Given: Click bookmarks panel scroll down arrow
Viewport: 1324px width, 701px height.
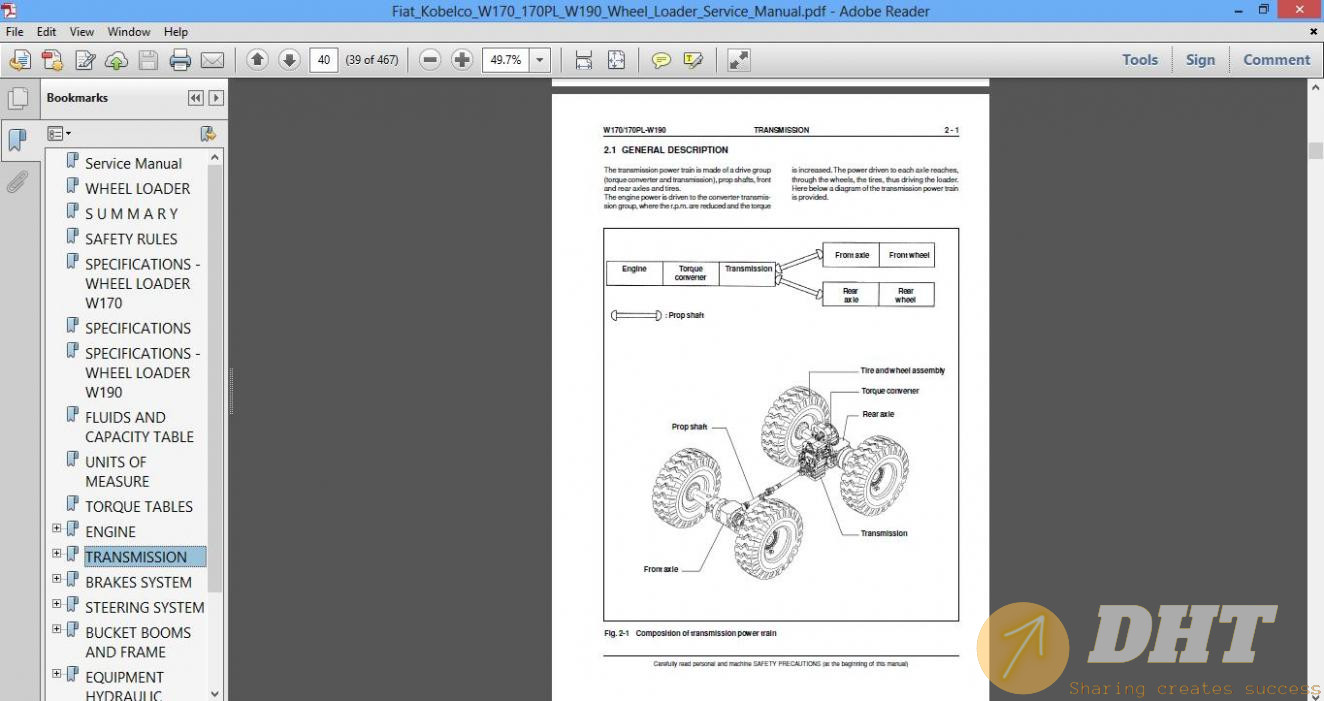Looking at the screenshot, I should pos(215,693).
